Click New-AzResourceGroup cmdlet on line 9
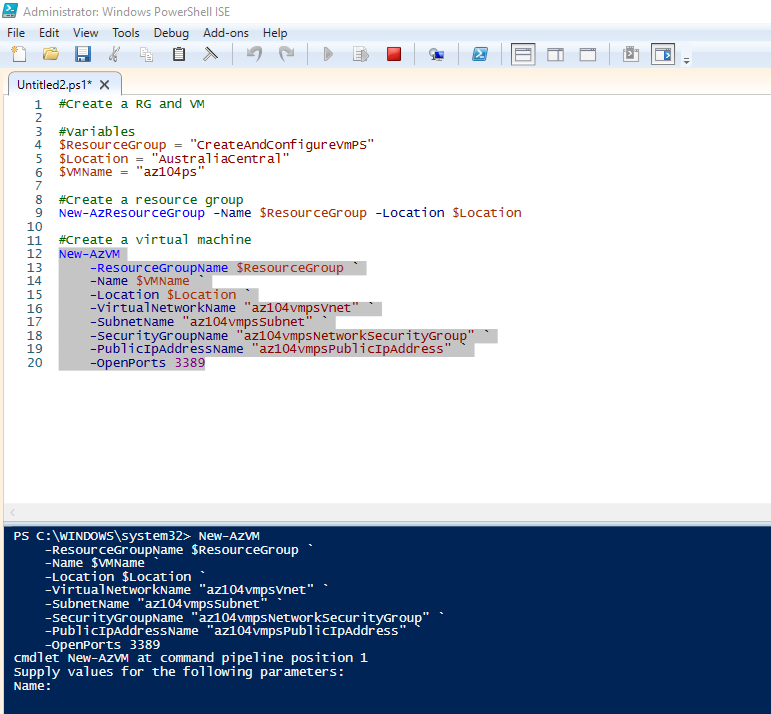The height and width of the screenshot is (714, 771). tap(132, 213)
